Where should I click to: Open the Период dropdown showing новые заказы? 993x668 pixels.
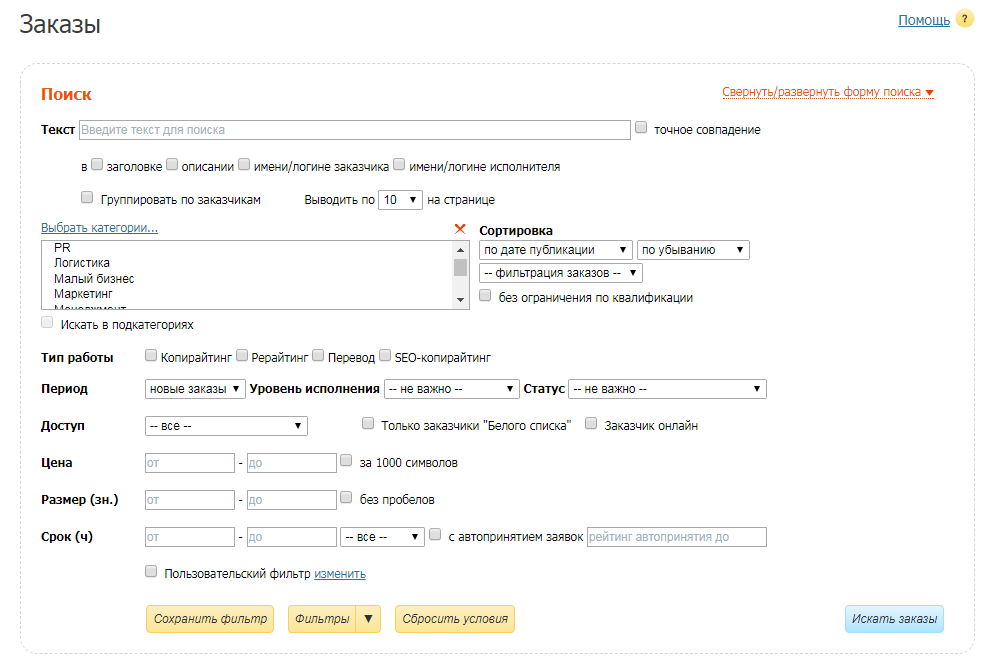point(195,389)
